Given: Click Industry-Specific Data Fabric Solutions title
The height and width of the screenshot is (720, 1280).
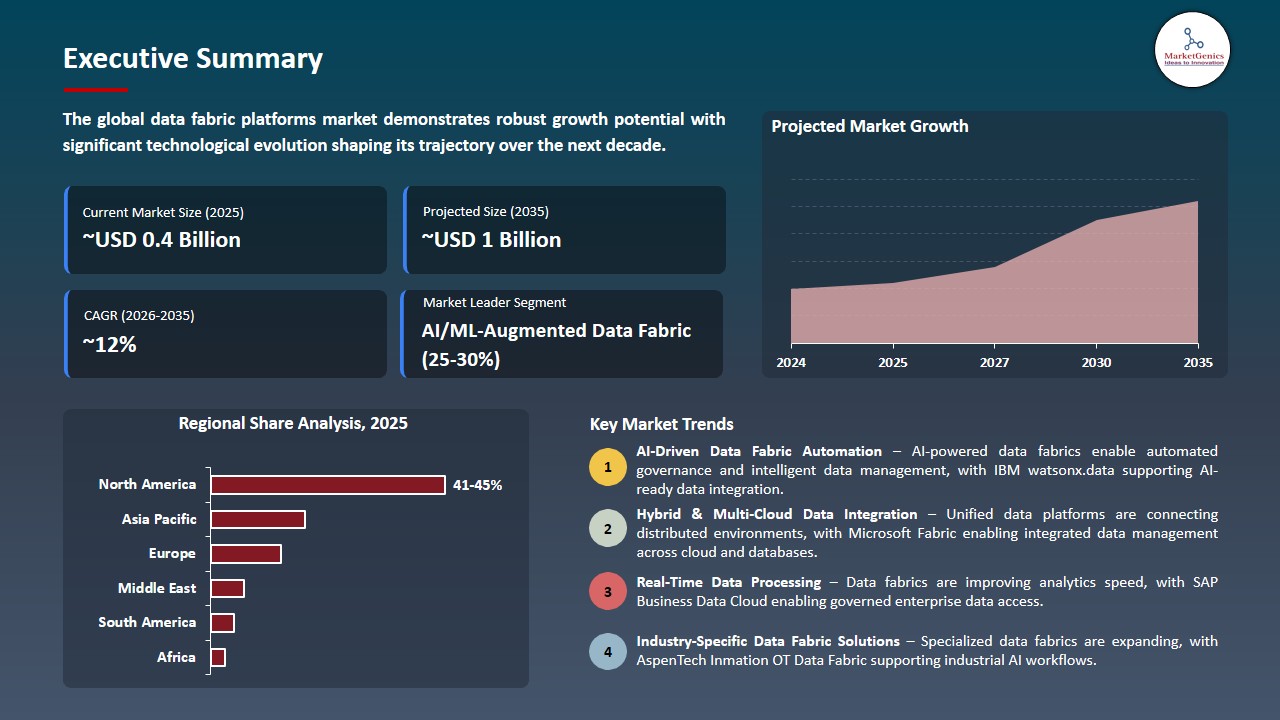Looking at the screenshot, I should tap(768, 641).
